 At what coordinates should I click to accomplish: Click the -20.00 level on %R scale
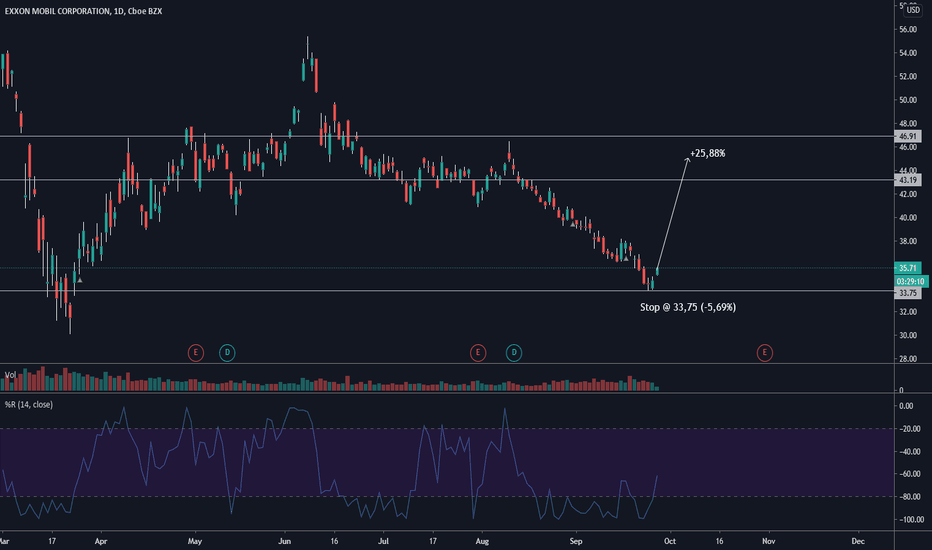pos(909,429)
